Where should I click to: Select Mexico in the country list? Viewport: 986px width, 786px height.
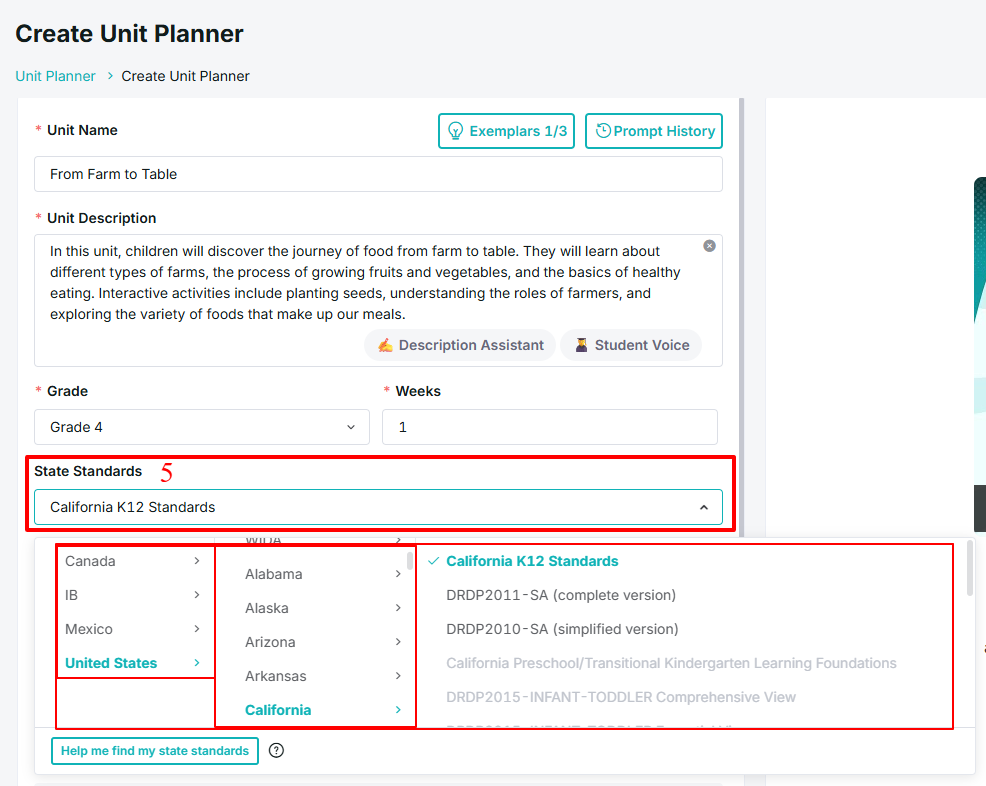tap(133, 629)
